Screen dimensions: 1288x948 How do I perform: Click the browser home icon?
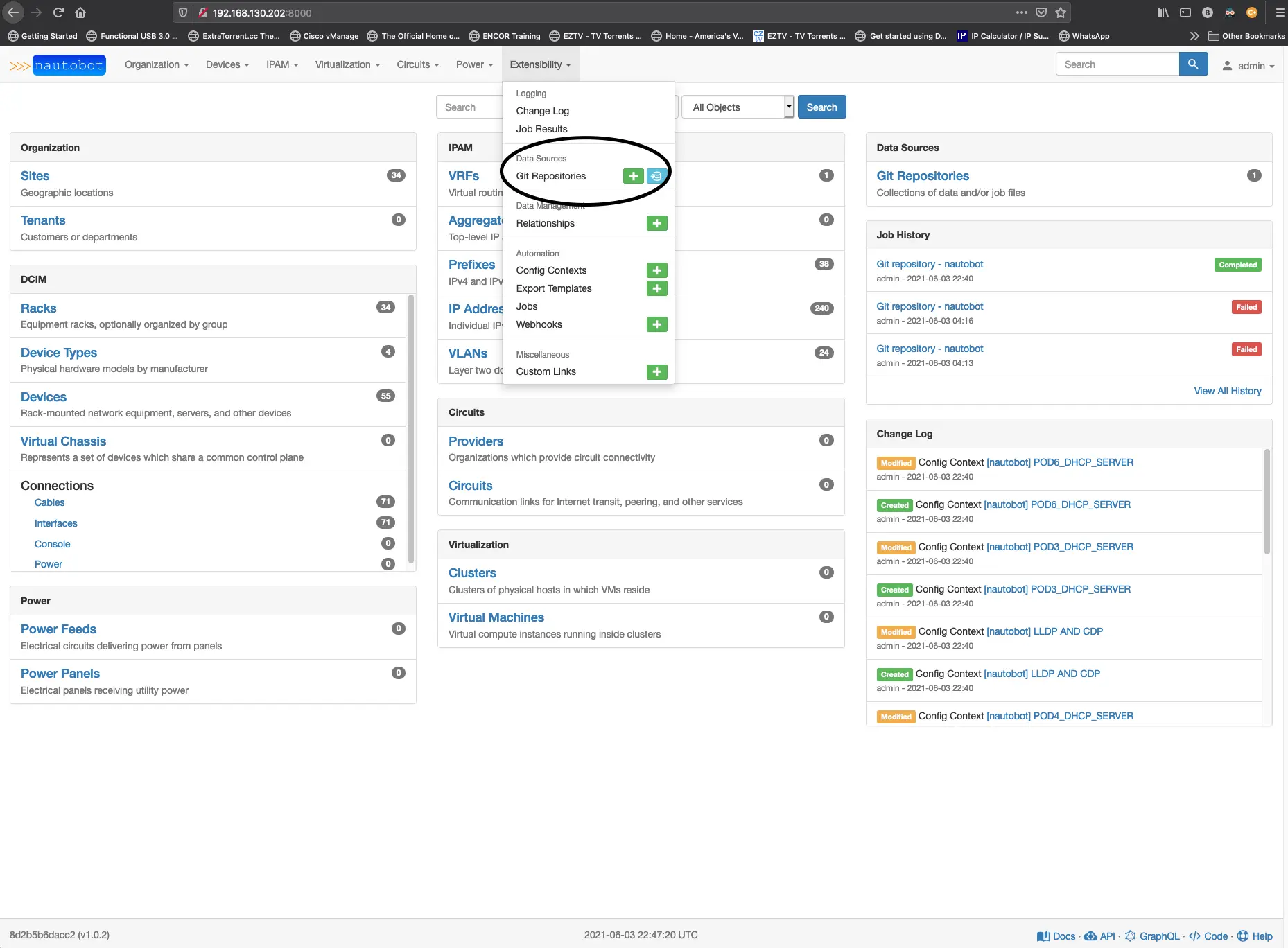click(x=80, y=12)
